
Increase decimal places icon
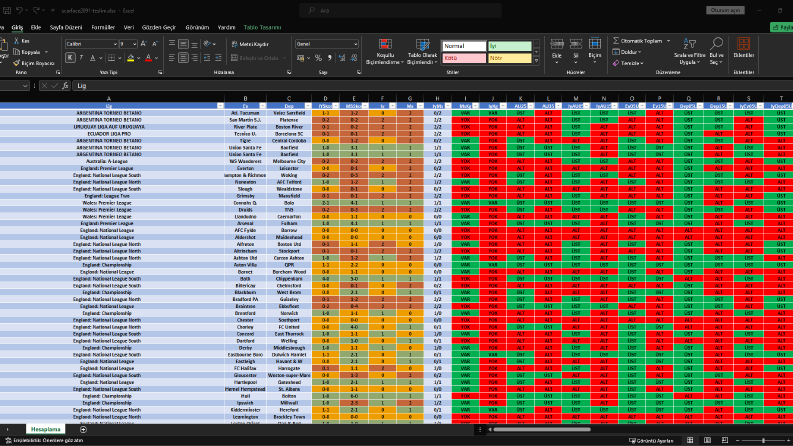point(342,58)
